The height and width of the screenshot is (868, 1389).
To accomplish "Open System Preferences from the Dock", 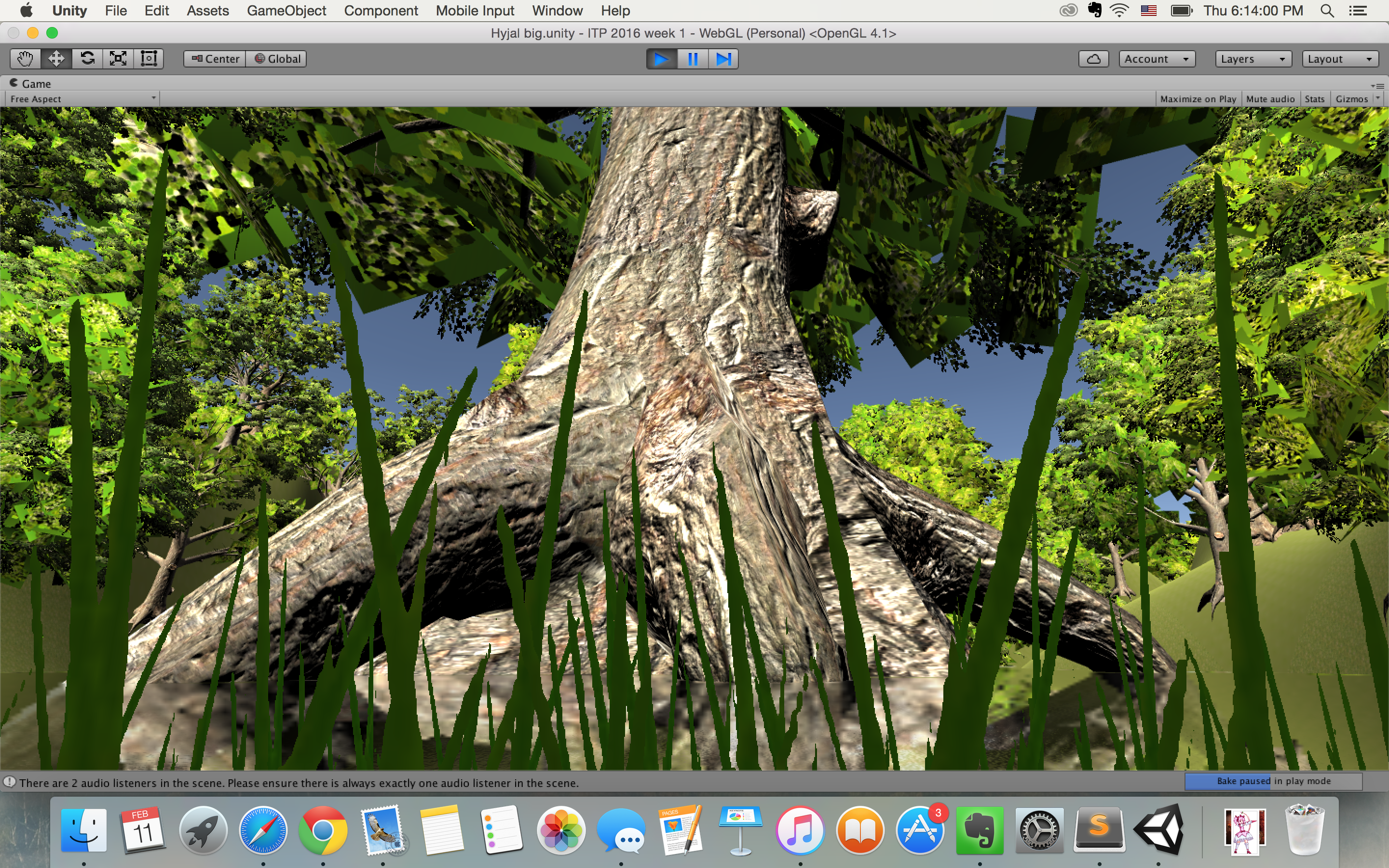I will point(1039,830).
